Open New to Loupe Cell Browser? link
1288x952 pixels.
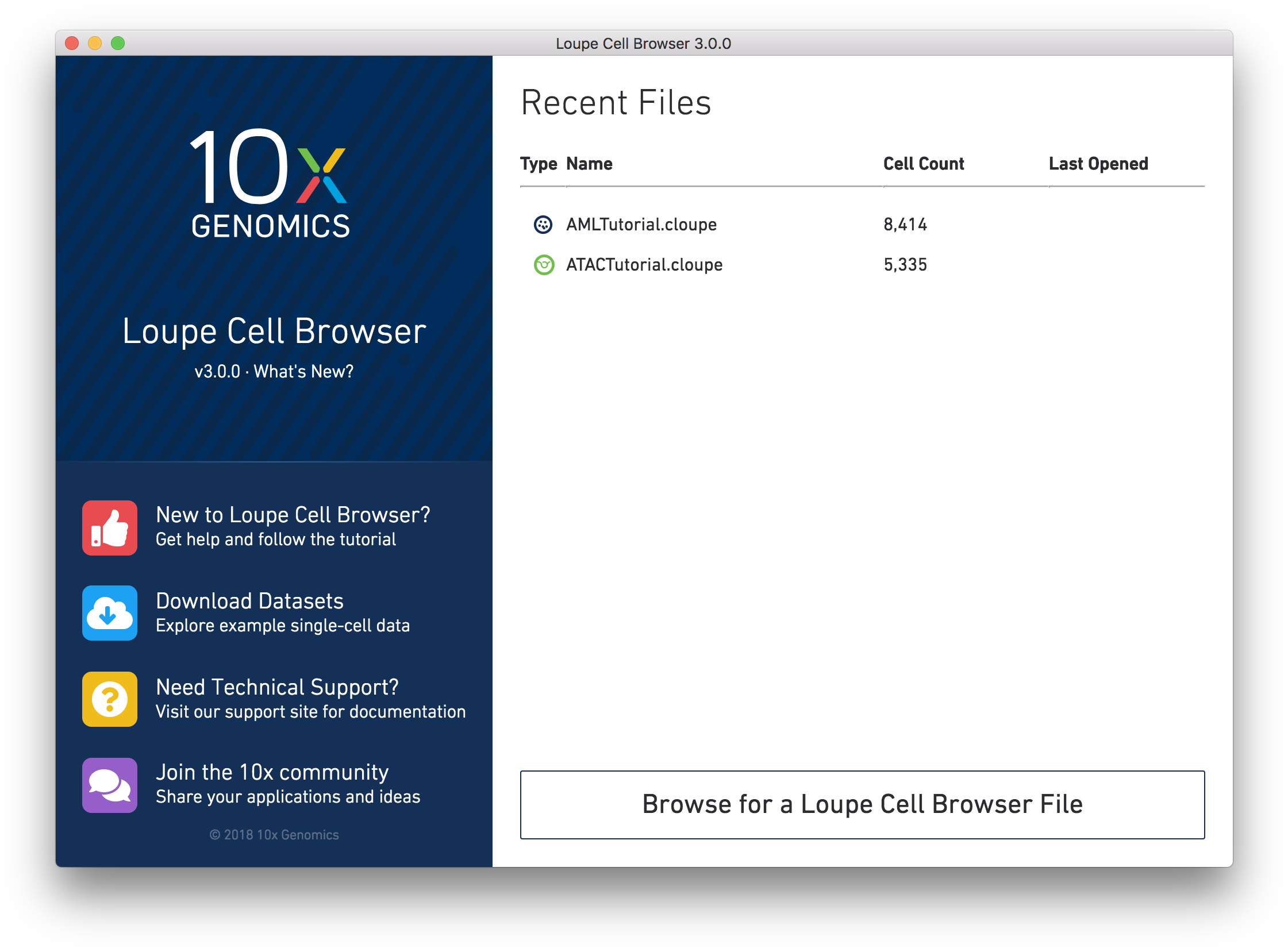coord(293,515)
